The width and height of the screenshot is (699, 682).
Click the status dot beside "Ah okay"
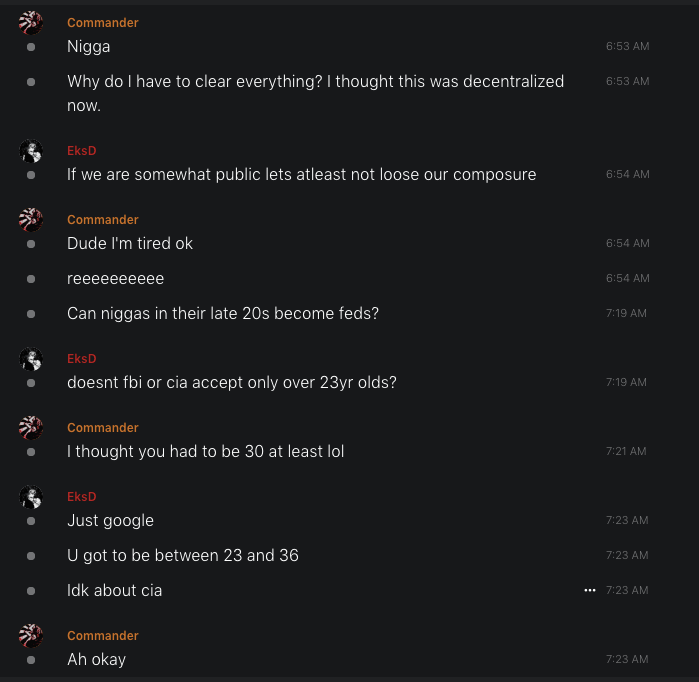click(31, 660)
